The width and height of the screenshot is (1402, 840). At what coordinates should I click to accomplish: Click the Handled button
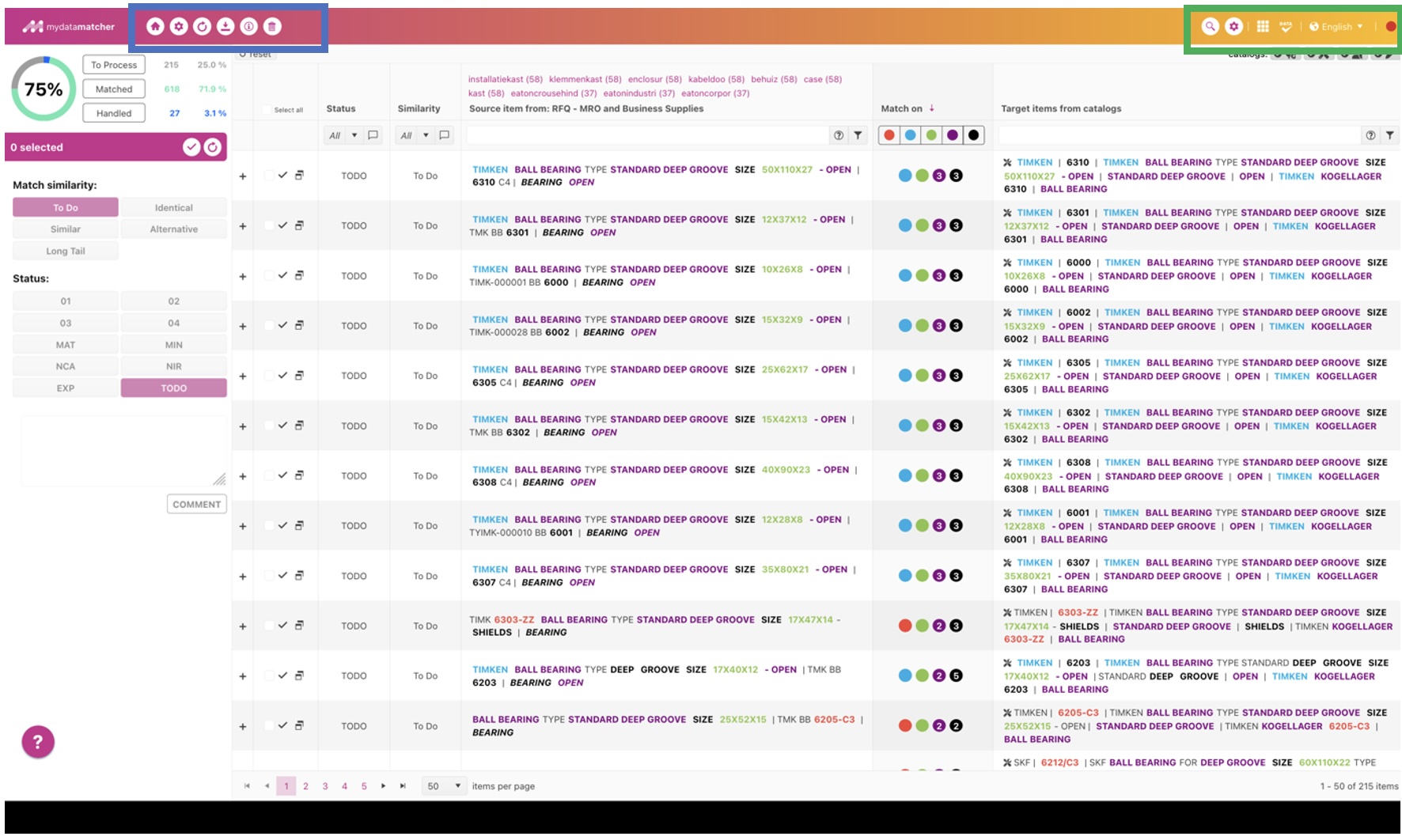coord(114,113)
